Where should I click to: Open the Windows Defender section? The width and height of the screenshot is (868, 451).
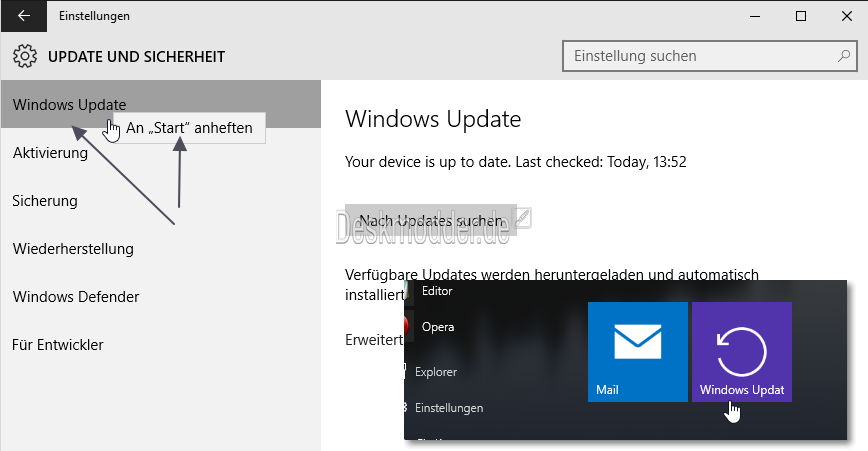76,297
